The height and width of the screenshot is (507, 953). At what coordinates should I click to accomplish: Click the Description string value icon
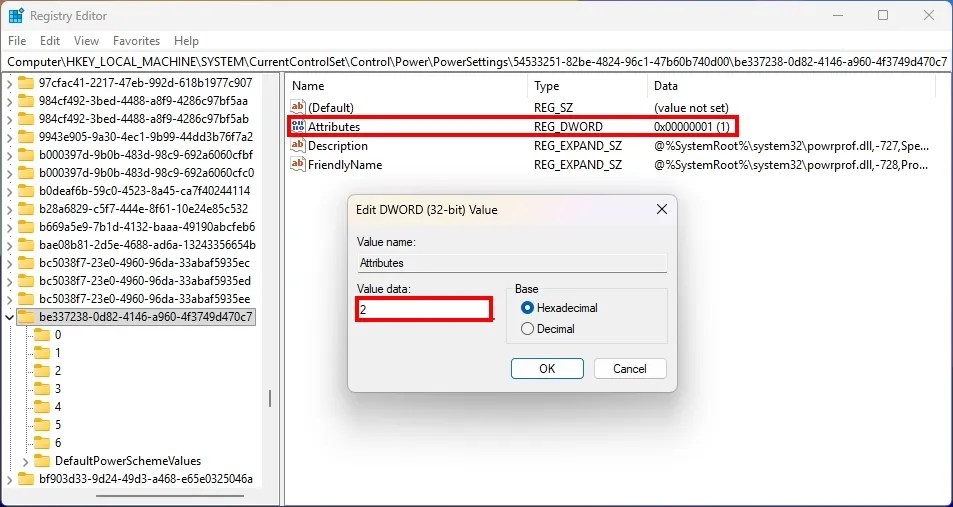click(x=298, y=145)
